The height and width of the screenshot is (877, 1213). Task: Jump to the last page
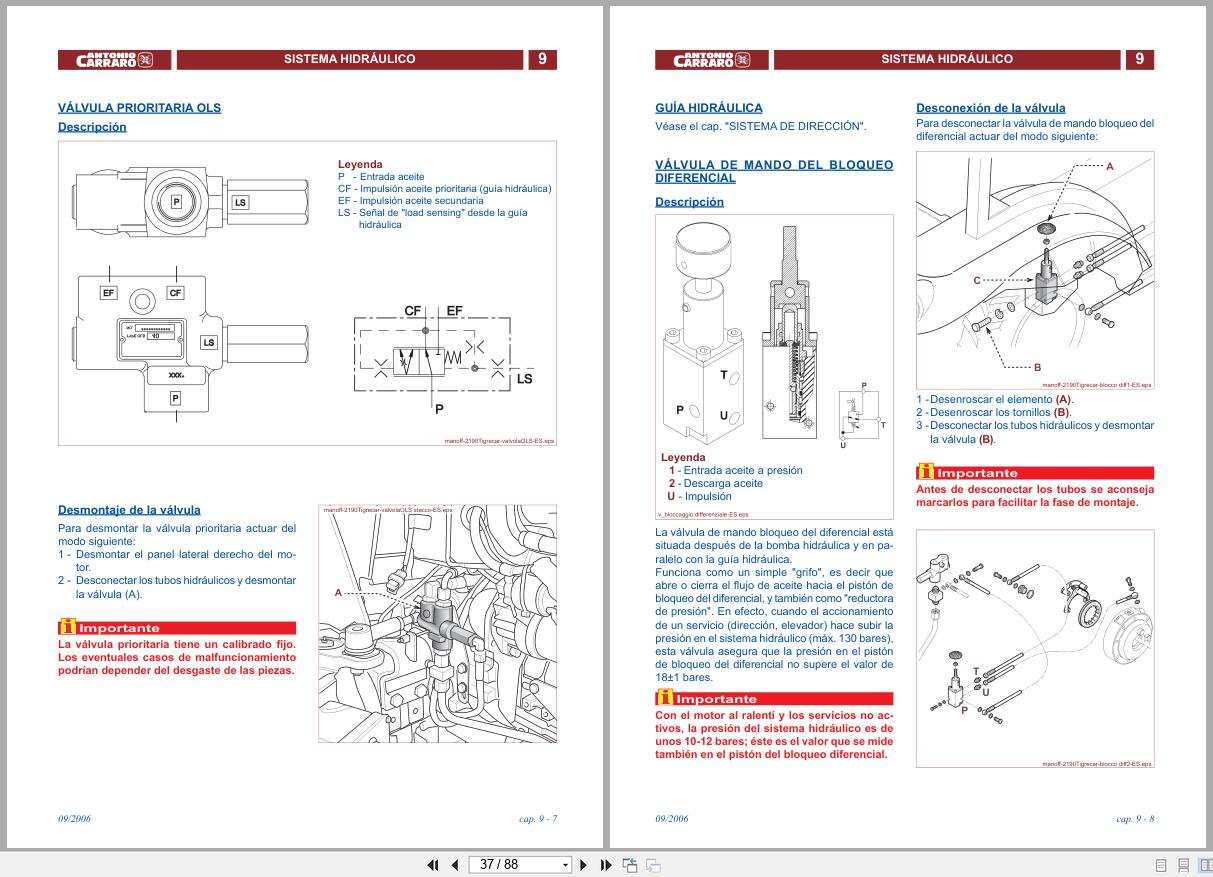(606, 865)
